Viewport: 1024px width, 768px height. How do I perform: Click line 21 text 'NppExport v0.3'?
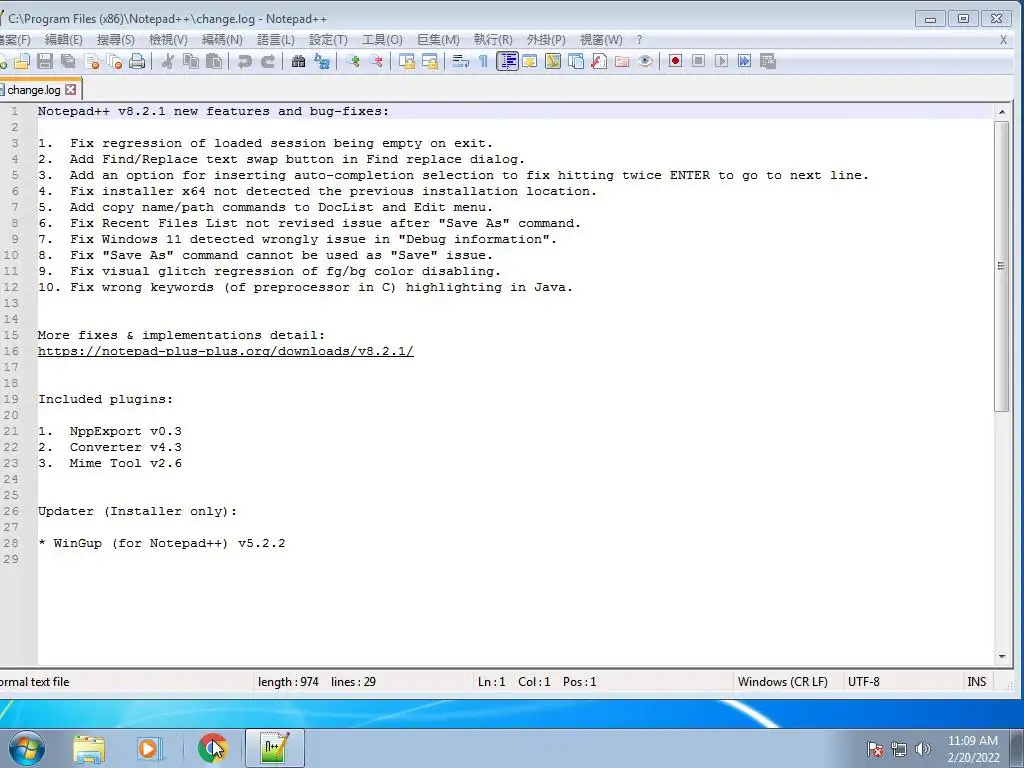tap(126, 431)
